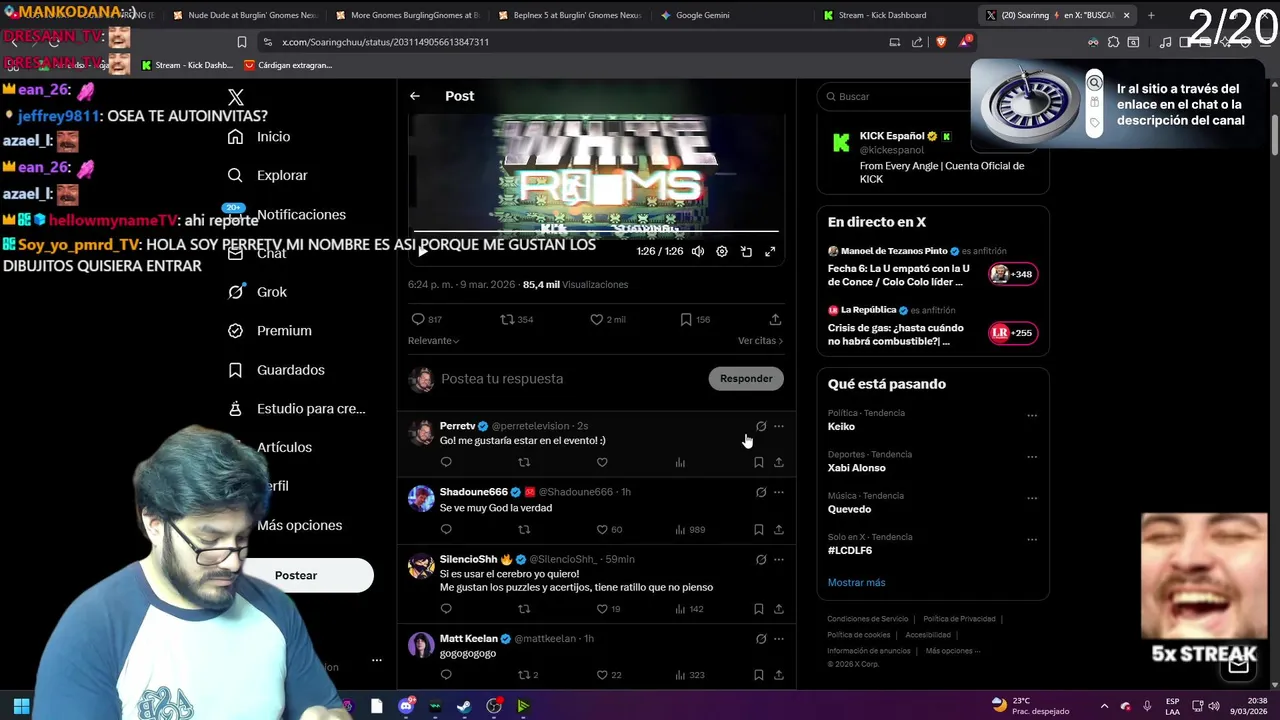Open Discord from taskbar
Image resolution: width=1280 pixels, height=720 pixels.
click(x=406, y=706)
